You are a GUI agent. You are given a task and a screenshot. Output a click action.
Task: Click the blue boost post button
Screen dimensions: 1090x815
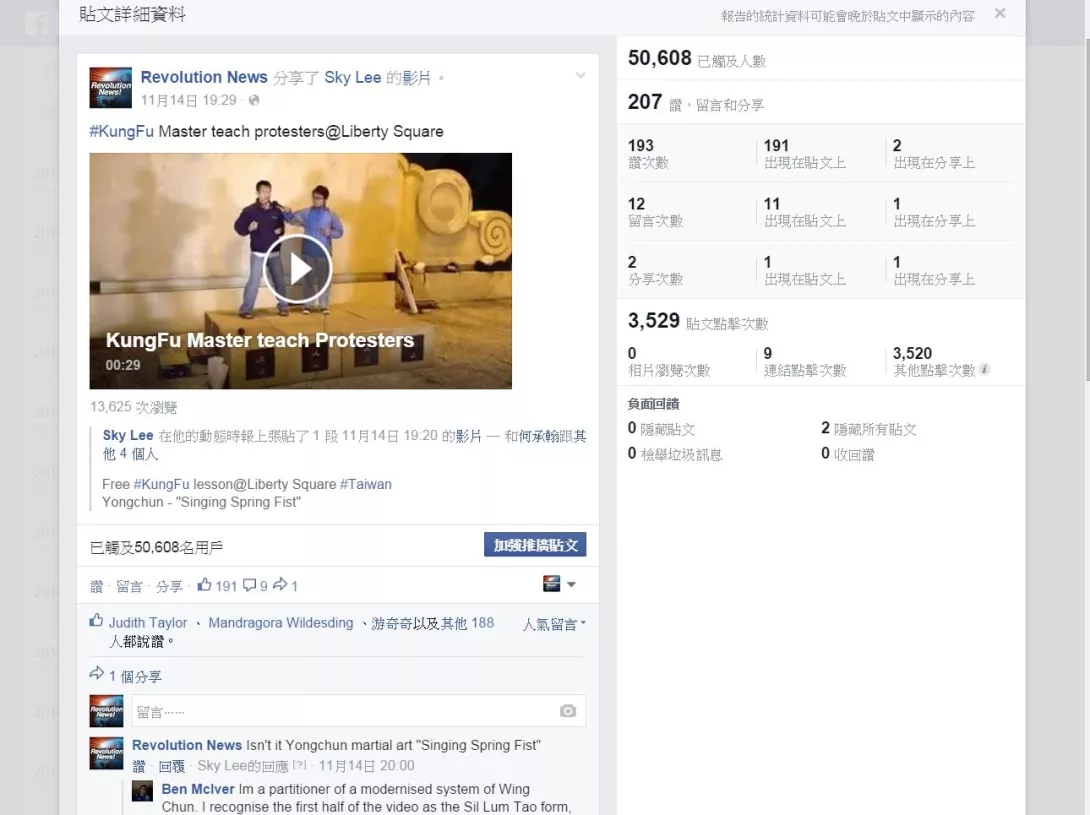pyautogui.click(x=535, y=544)
